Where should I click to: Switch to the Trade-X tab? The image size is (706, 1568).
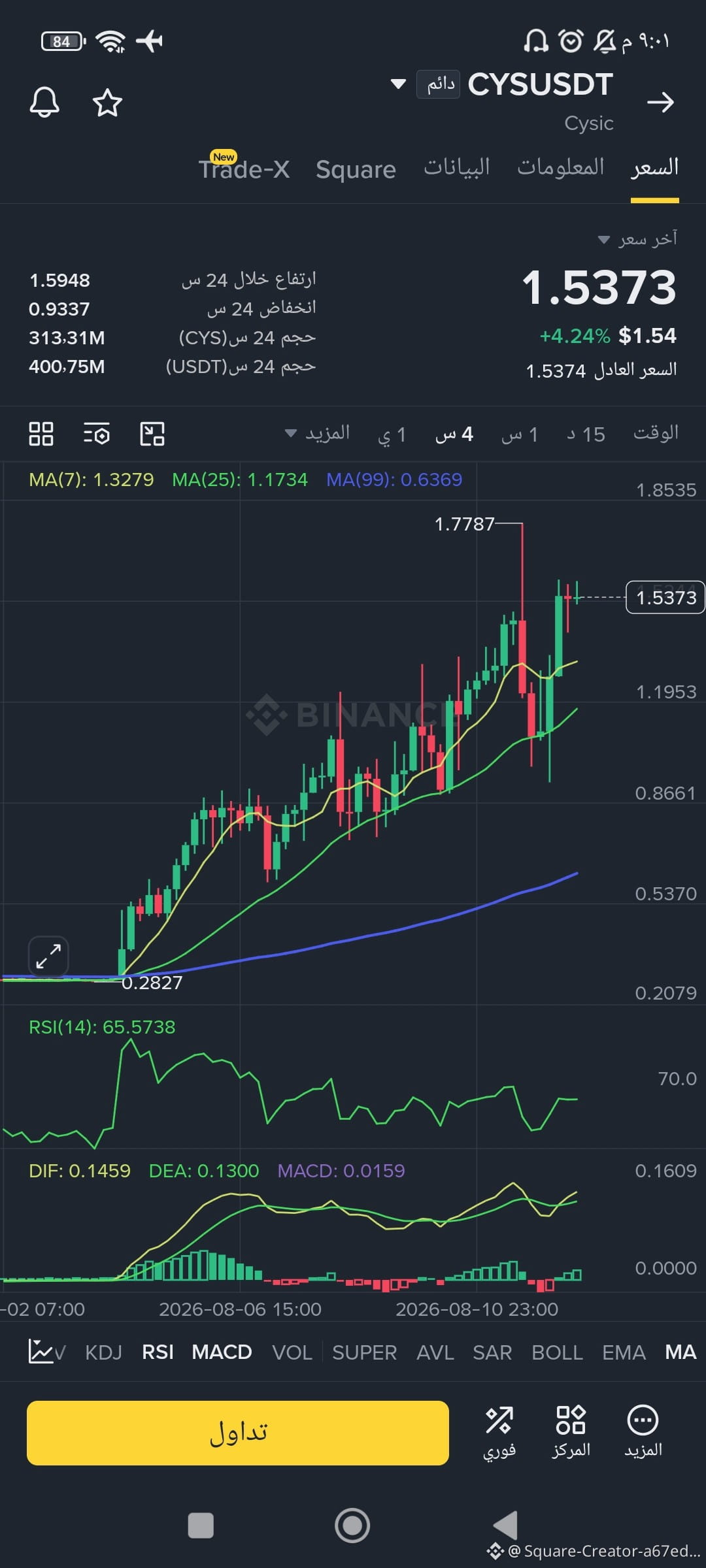pyautogui.click(x=244, y=169)
